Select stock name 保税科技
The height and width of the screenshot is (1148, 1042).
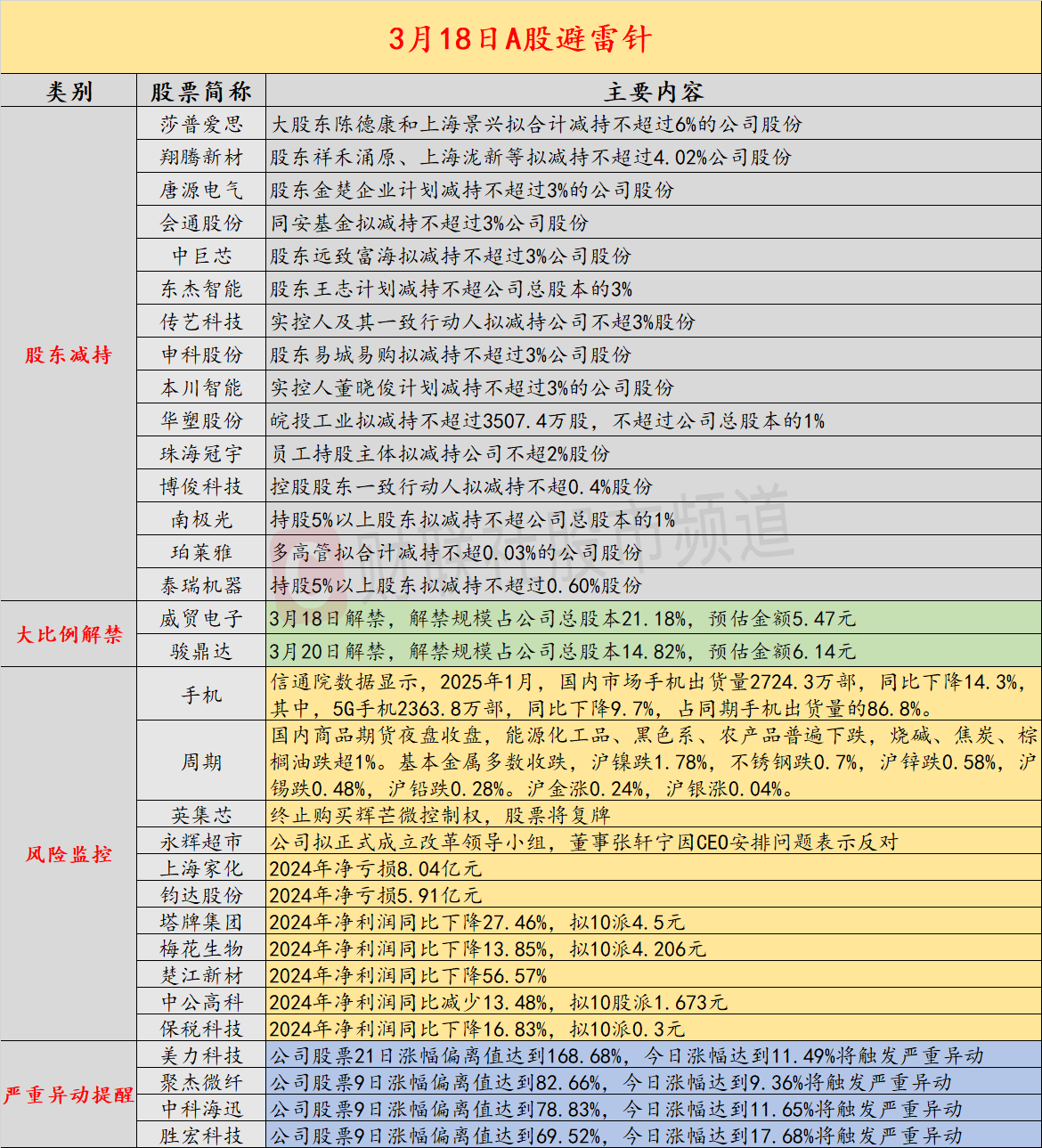coord(201,1029)
